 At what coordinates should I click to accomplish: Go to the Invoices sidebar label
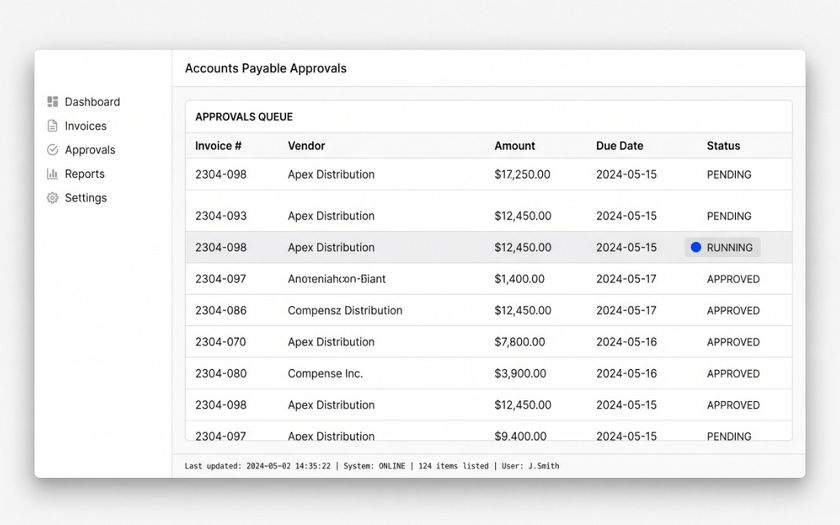(86, 126)
